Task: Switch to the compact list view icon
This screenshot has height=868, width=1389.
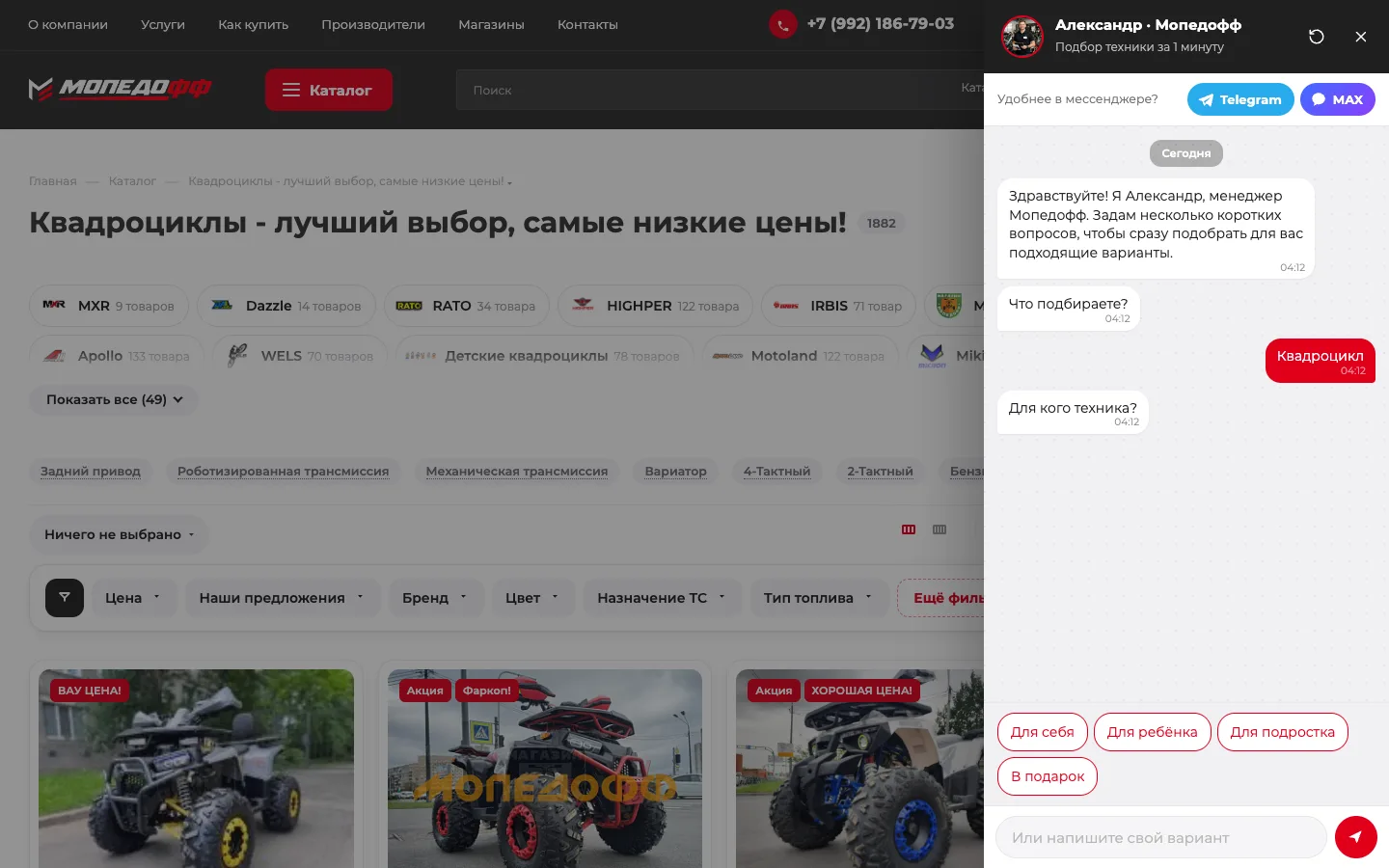Action: pyautogui.click(x=940, y=529)
